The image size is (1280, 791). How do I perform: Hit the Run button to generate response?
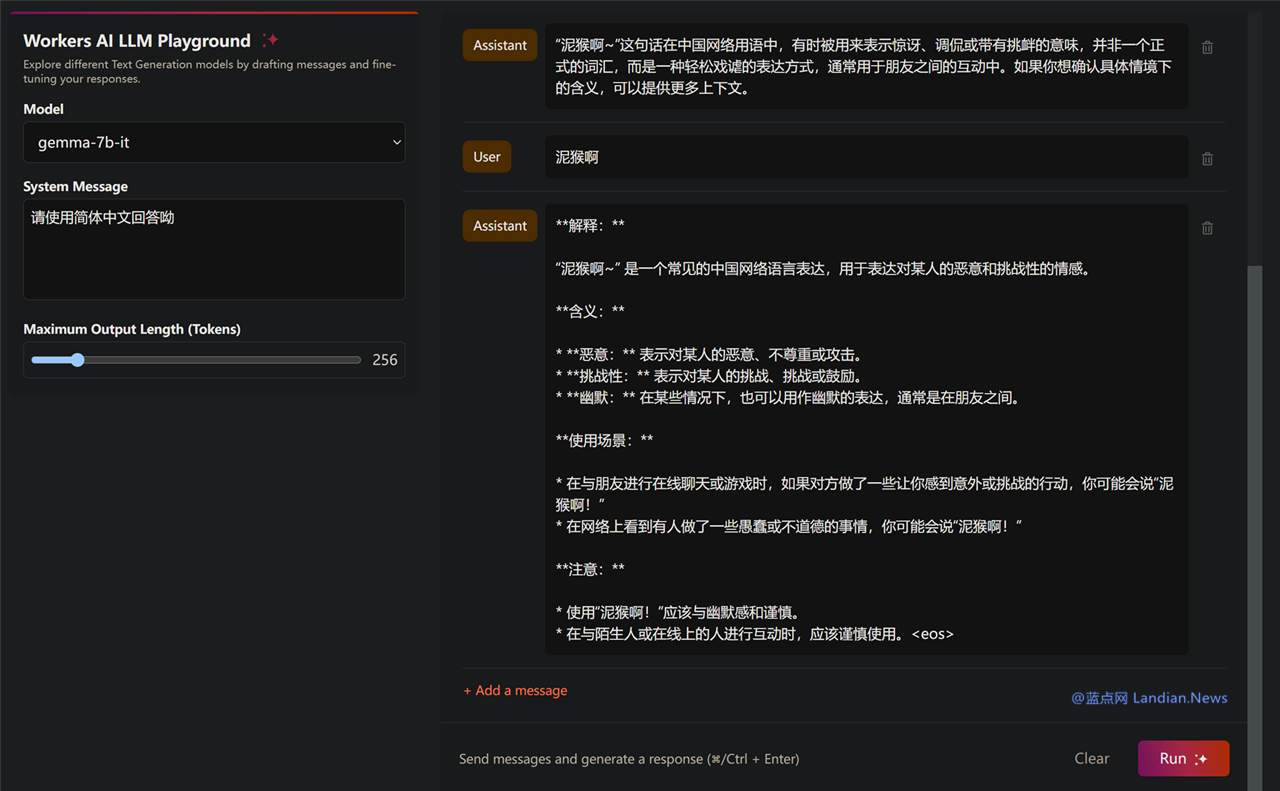tap(1183, 759)
